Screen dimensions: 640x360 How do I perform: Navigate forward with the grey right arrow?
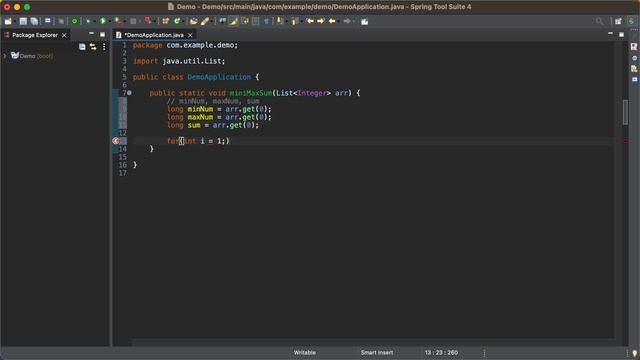(347, 21)
